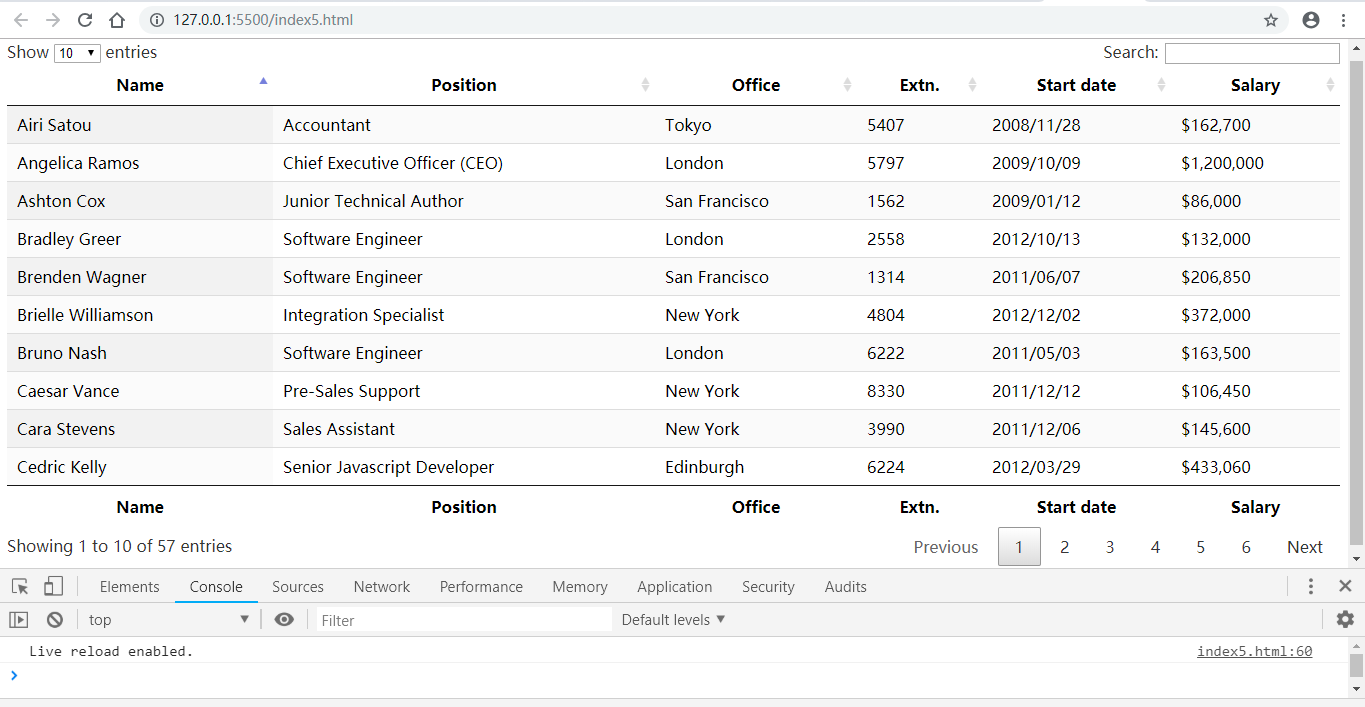This screenshot has height=707, width=1365.
Task: Open DevTools settings via the gear icon
Action: (x=1345, y=619)
